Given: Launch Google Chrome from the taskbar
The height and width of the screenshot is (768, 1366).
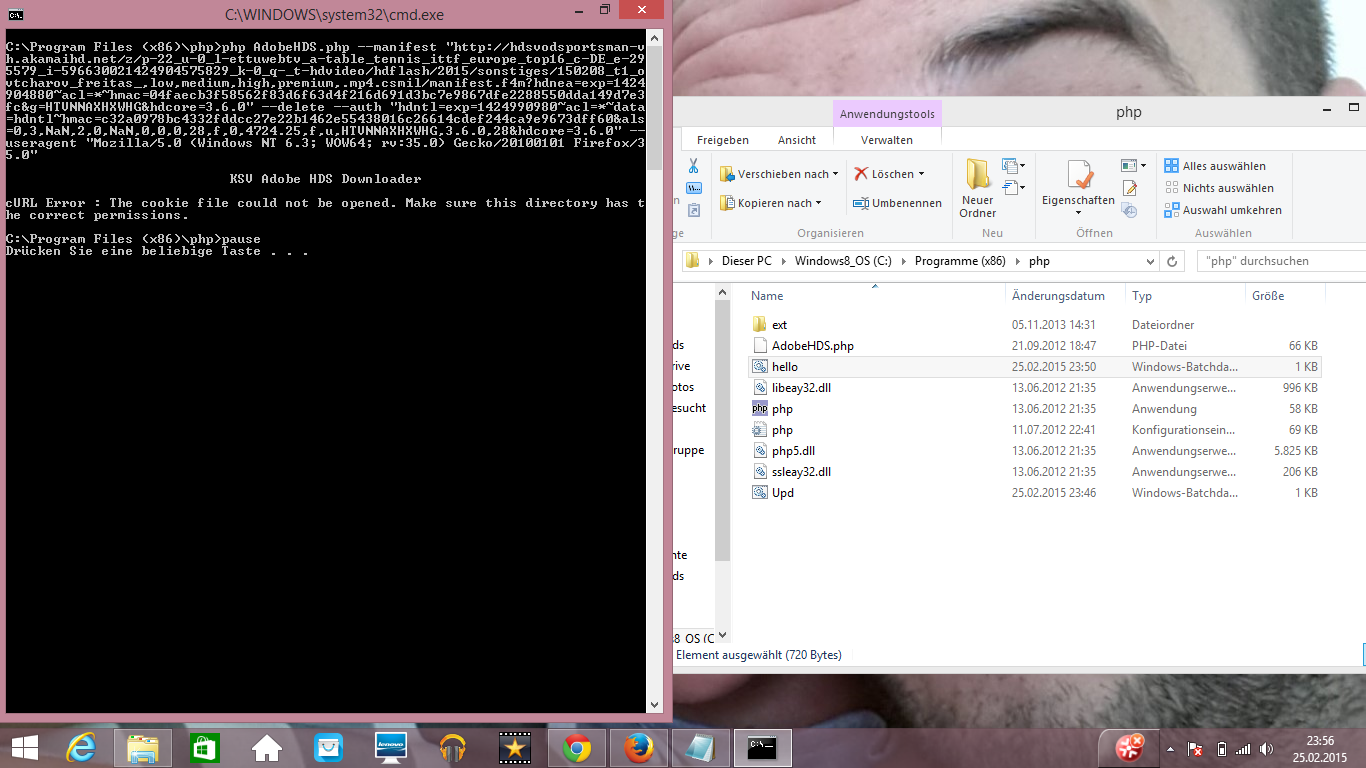Looking at the screenshot, I should click(x=576, y=748).
